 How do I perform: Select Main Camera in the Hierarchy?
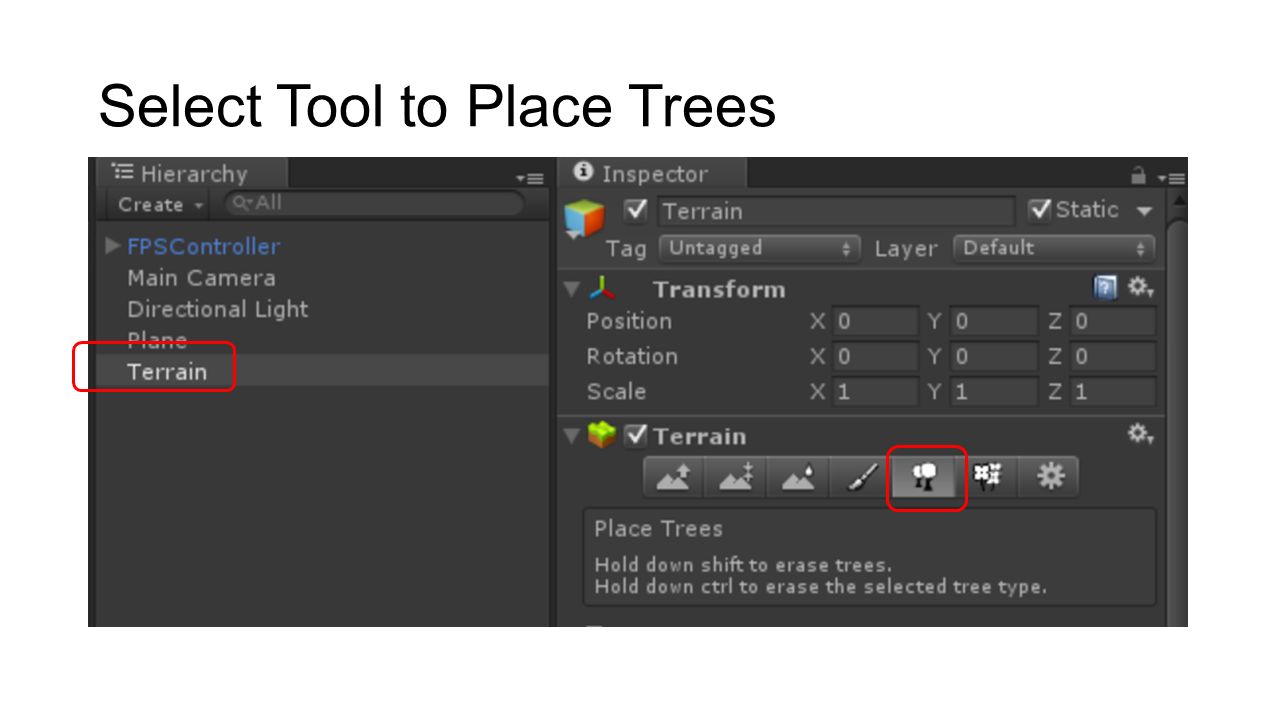201,278
